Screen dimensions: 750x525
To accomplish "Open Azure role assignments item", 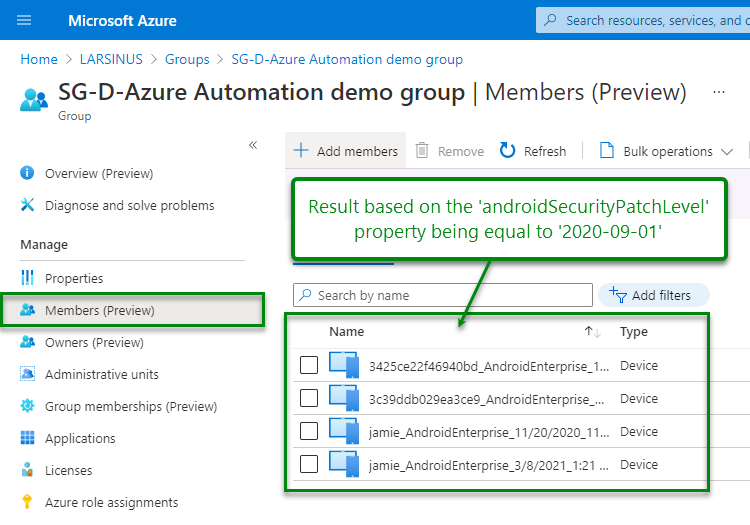I will coord(111,503).
